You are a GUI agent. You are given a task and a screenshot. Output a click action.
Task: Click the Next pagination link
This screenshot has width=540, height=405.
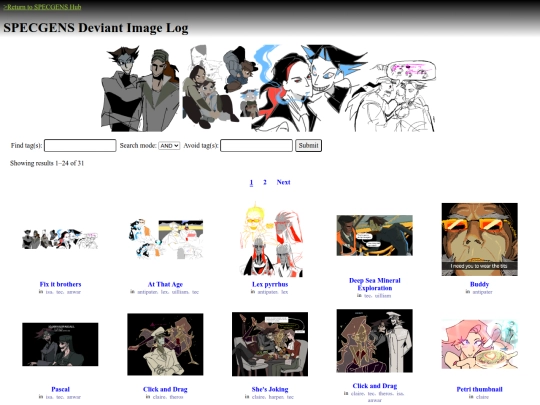[283, 182]
